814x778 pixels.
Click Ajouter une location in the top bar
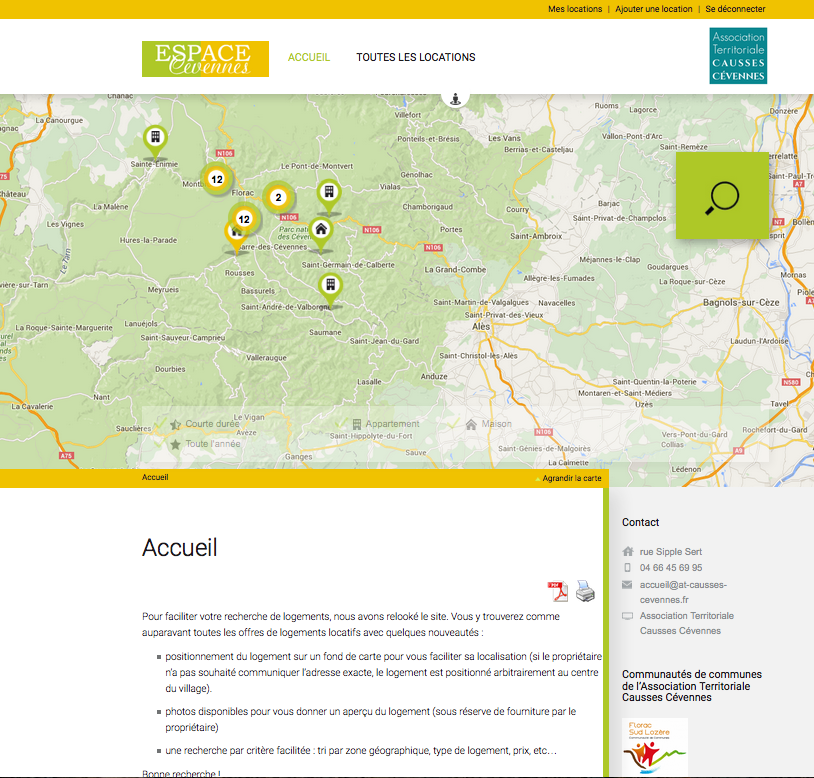654,9
